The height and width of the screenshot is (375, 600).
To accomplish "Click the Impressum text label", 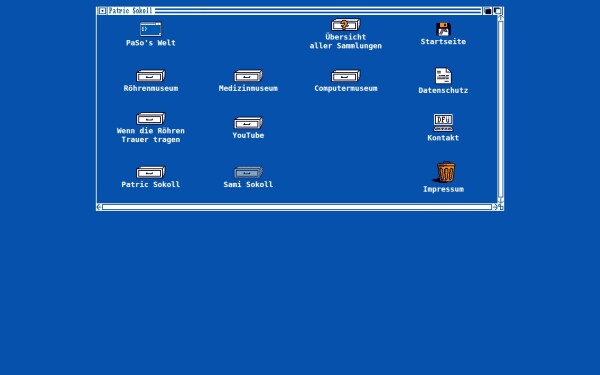I will click(443, 189).
